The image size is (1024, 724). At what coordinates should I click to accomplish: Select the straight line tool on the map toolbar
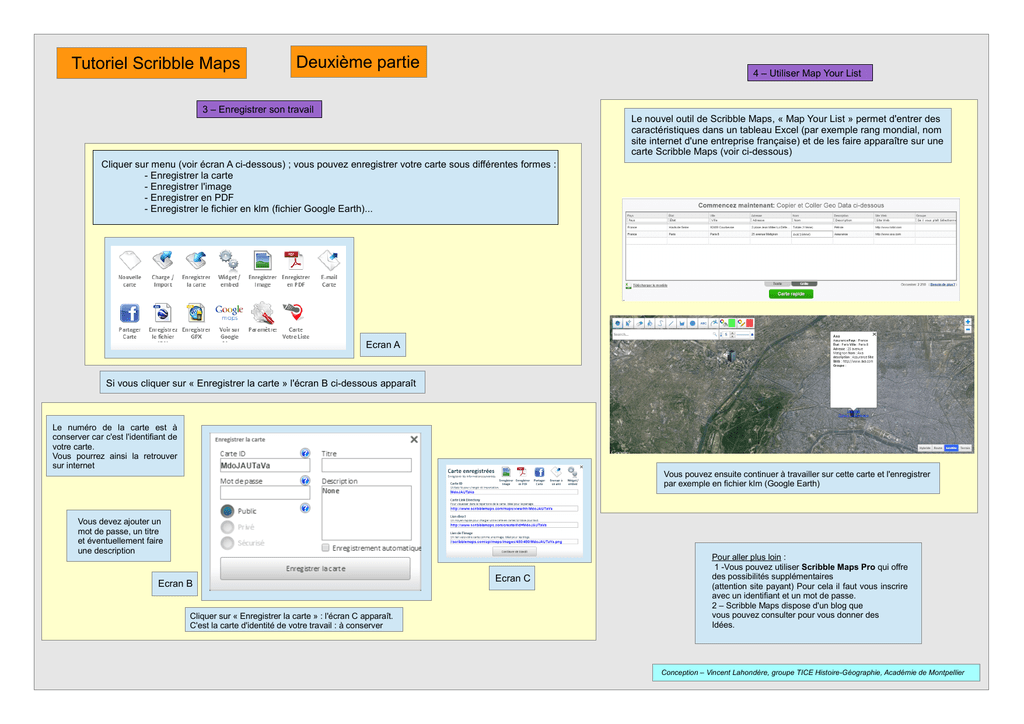(x=671, y=323)
